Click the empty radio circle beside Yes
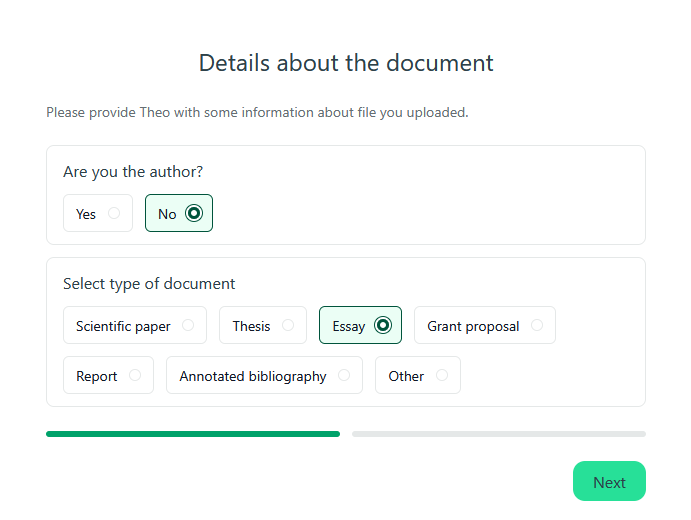Screen dimensions: 691x520 point(114,213)
